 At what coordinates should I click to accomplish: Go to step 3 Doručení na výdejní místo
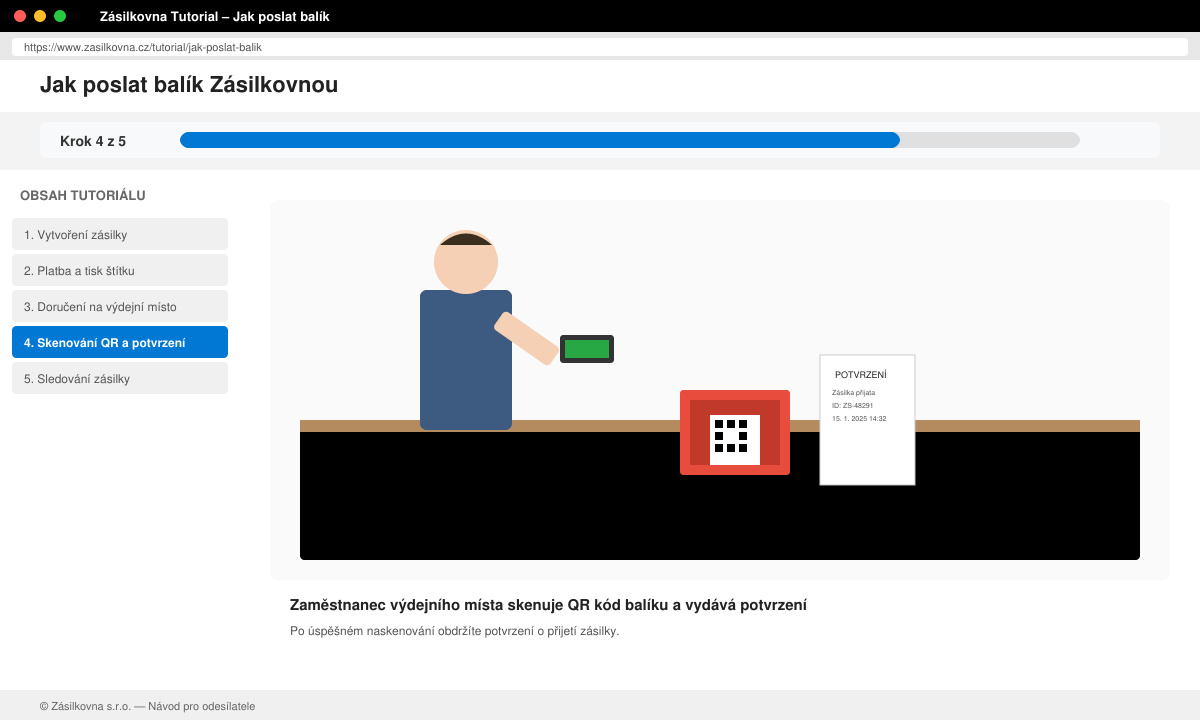click(x=120, y=306)
